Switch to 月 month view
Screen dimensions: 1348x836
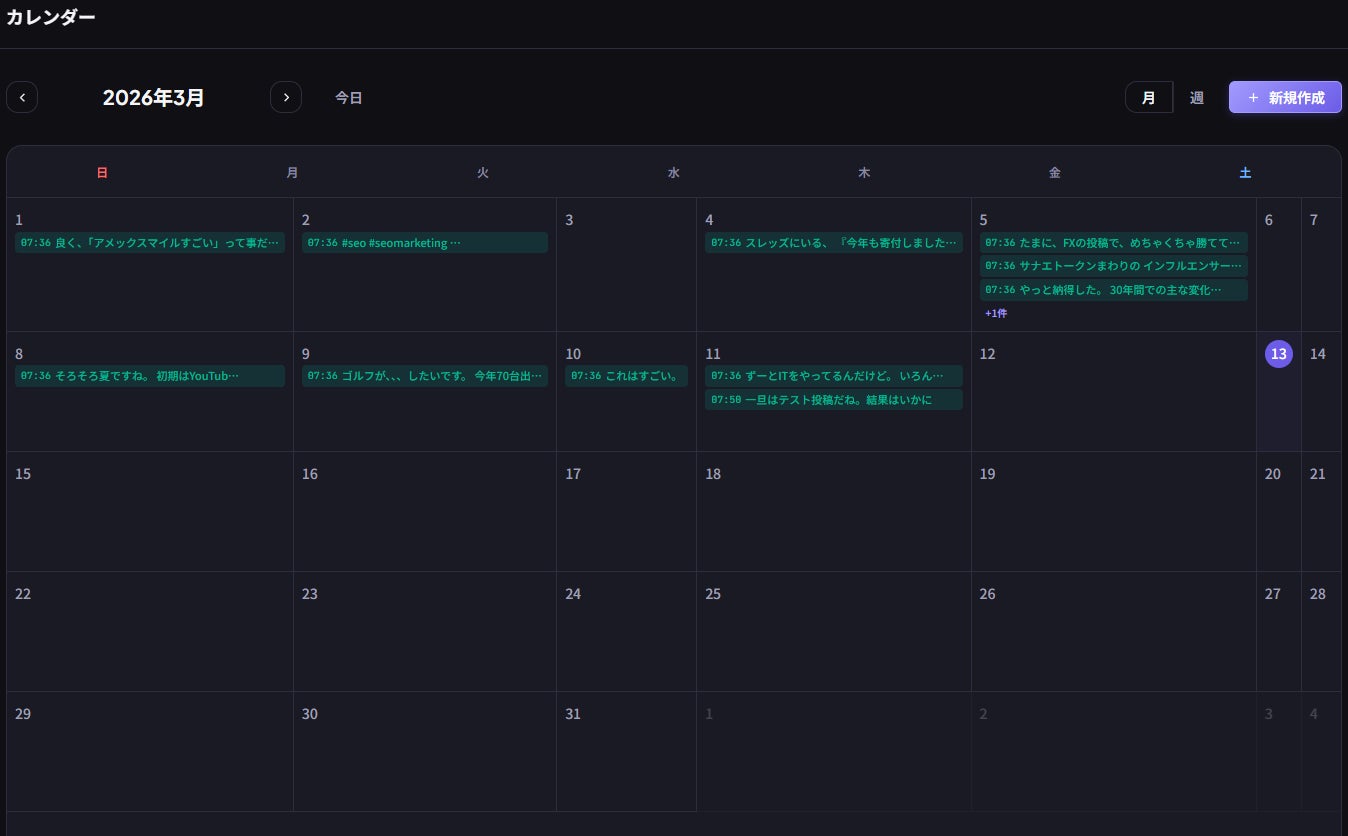pyautogui.click(x=1149, y=97)
